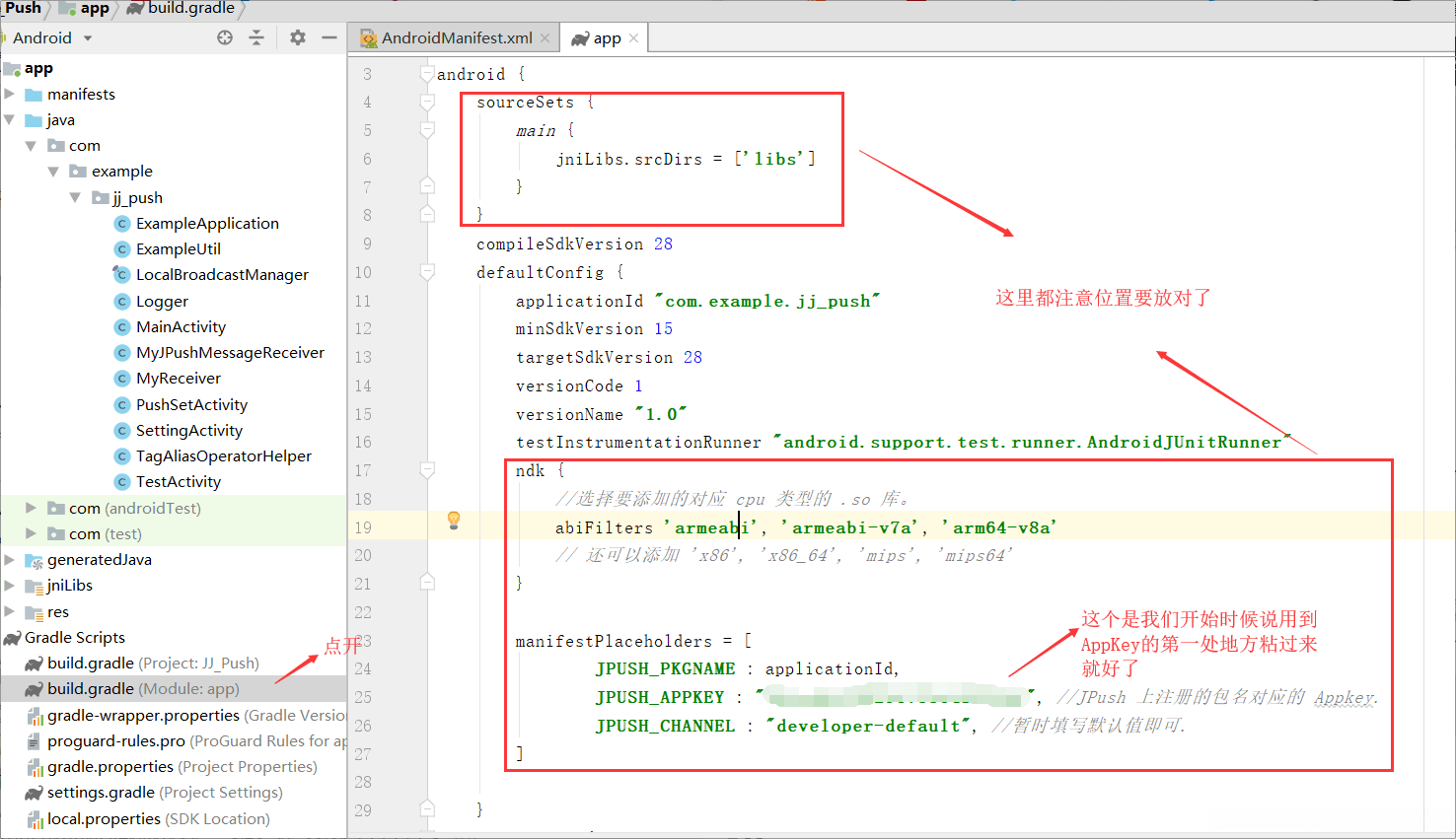Image resolution: width=1456 pixels, height=839 pixels.
Task: Open the ExampleUtil class
Action: point(179,249)
